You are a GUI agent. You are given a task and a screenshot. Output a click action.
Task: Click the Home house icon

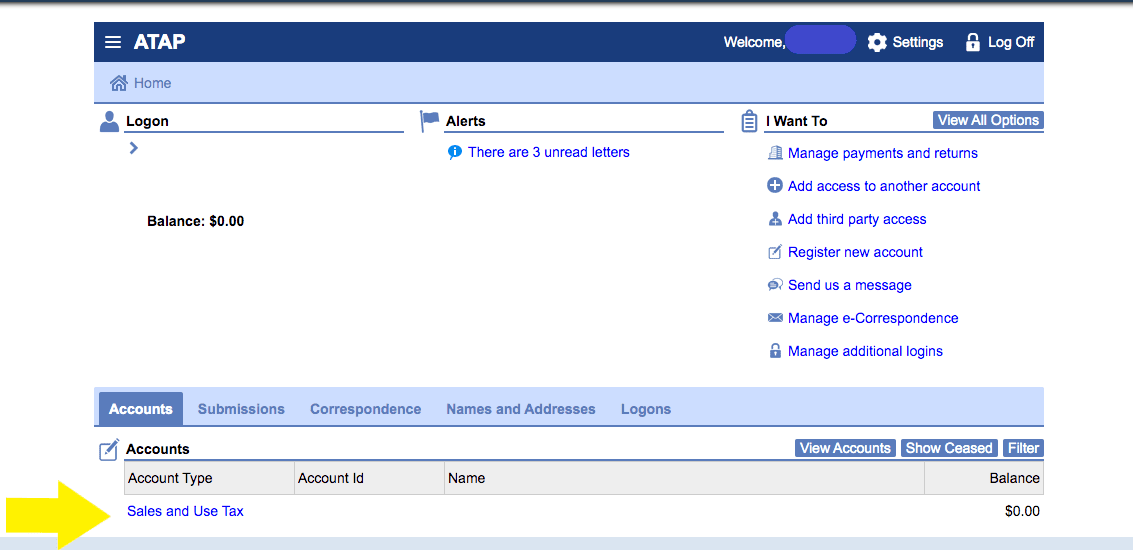tap(119, 82)
